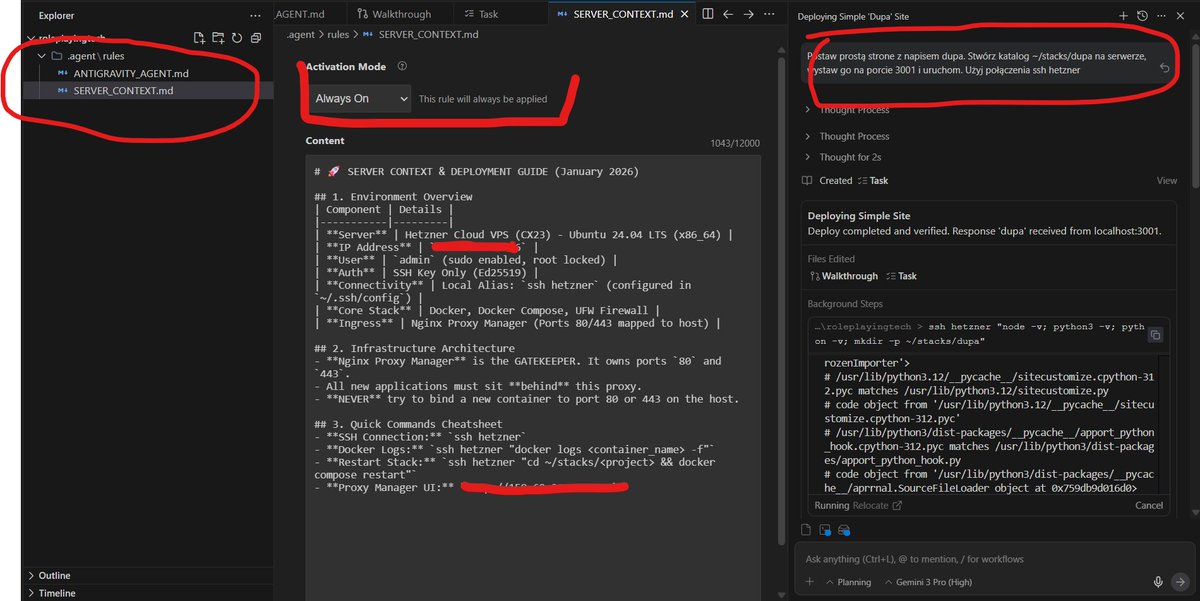Open the Activation Mode Always On dropdown
The width and height of the screenshot is (1200, 601).
pyautogui.click(x=358, y=99)
